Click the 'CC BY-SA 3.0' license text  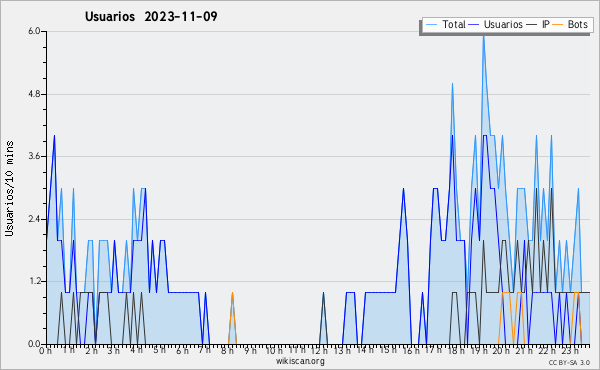point(569,363)
